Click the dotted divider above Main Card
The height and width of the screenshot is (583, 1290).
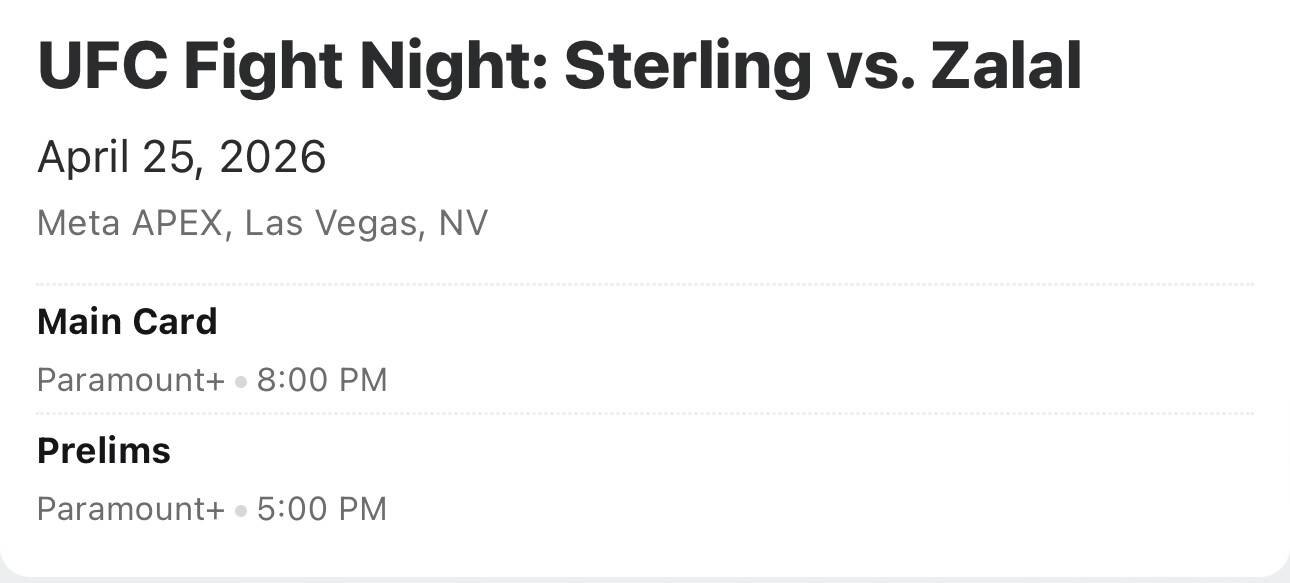[x=645, y=285]
